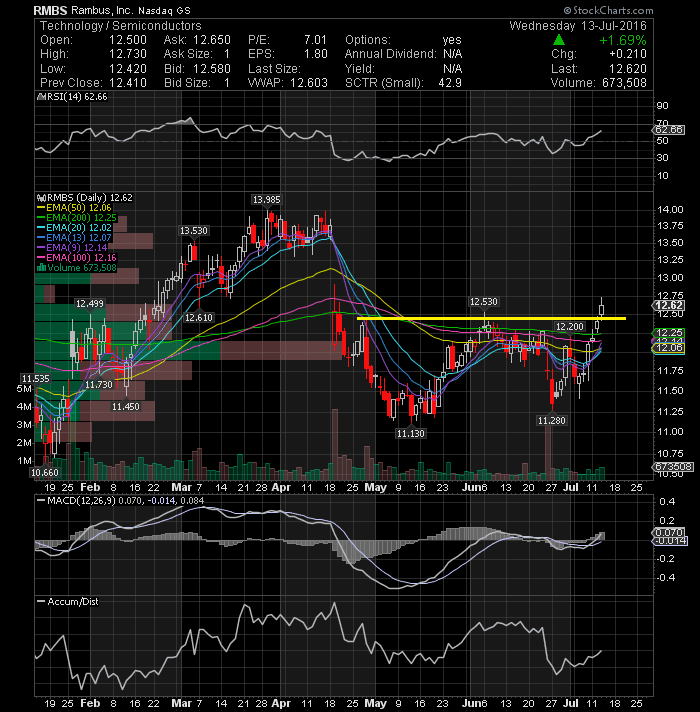This screenshot has width=700, height=712.
Task: Click the green 12.25 EMA tag on axis
Action: 669,333
